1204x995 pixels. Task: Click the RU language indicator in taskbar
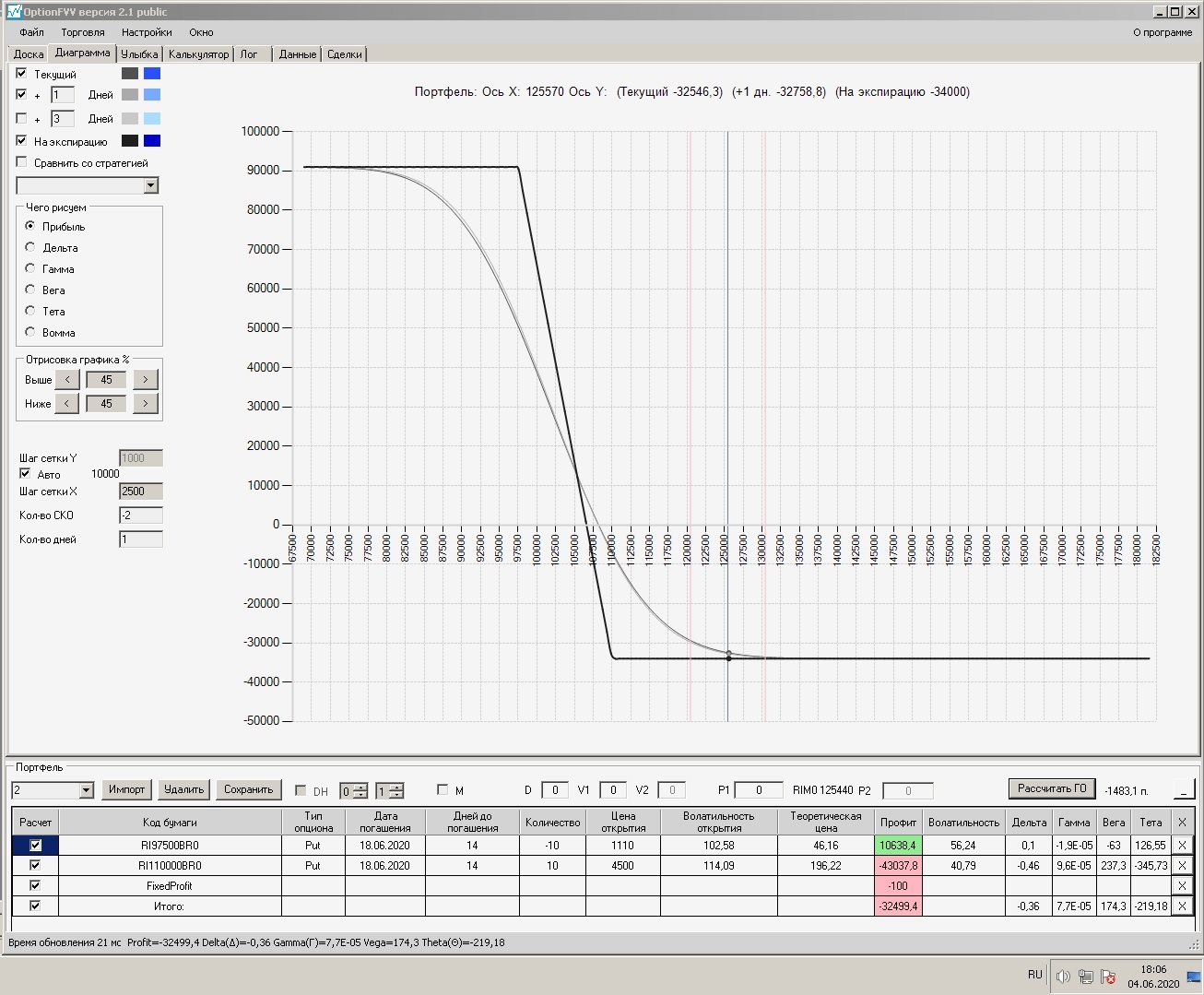point(1034,975)
